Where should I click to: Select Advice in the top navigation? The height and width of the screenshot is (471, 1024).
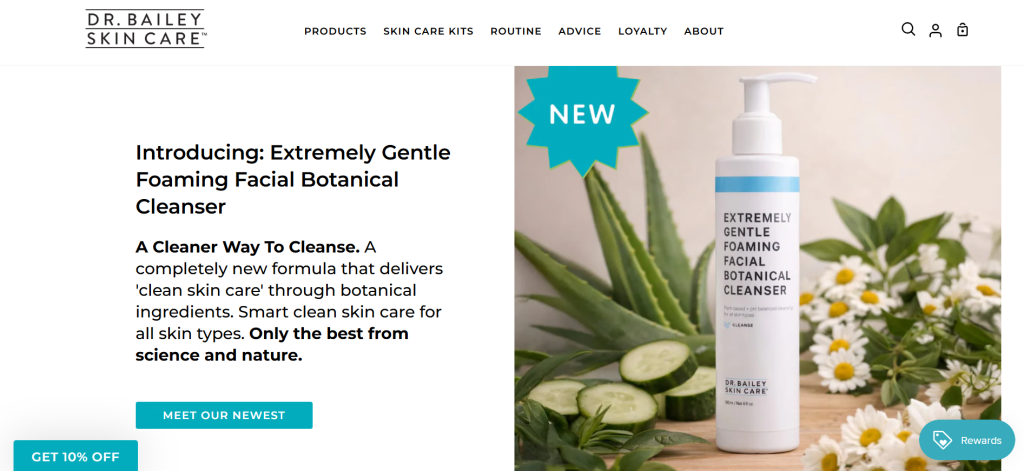coord(579,31)
